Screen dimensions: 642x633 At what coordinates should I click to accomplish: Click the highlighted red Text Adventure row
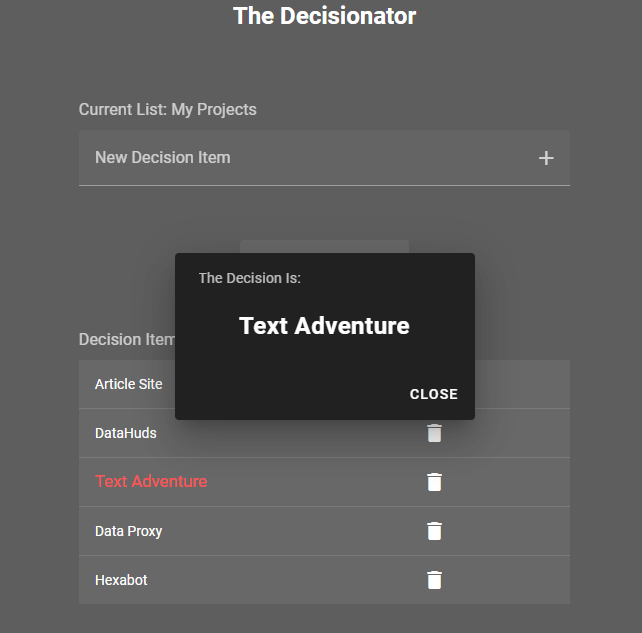(x=324, y=482)
